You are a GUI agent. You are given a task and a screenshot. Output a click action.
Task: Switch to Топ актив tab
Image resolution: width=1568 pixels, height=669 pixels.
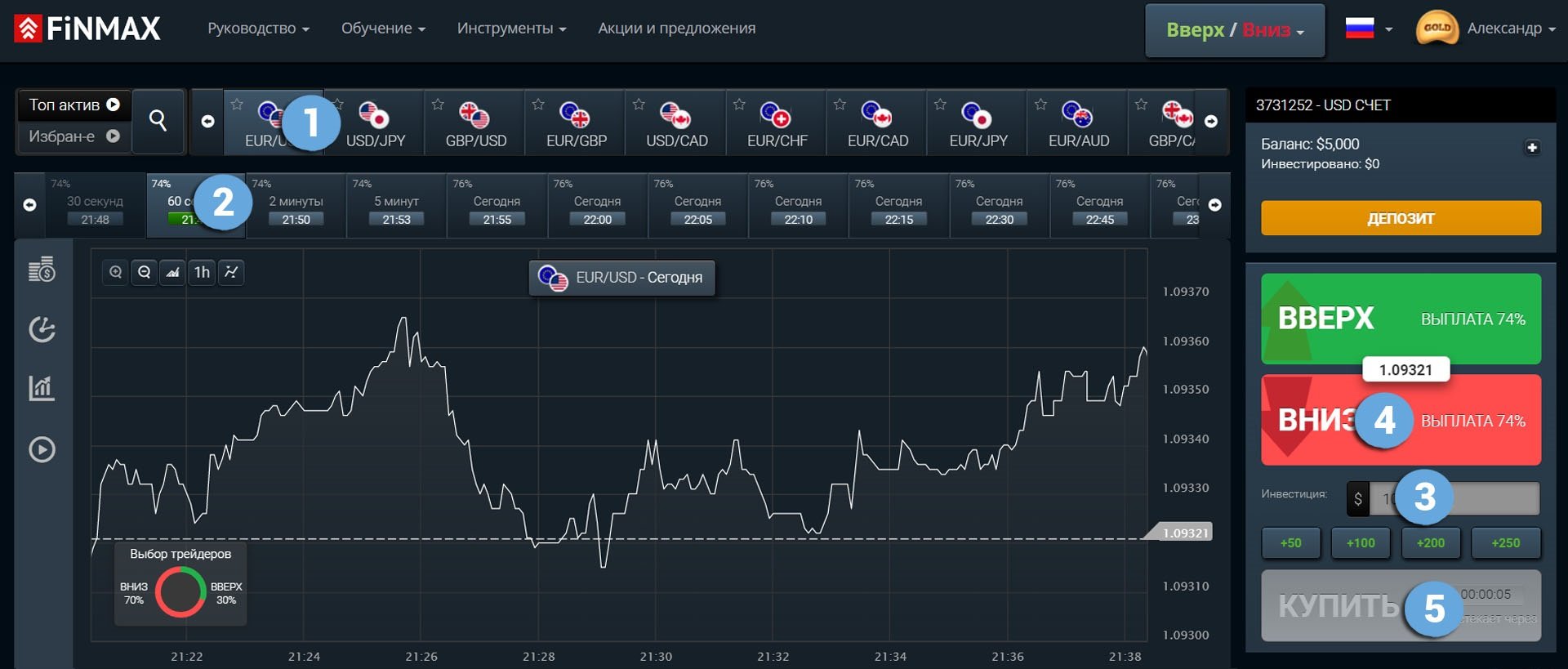74,105
